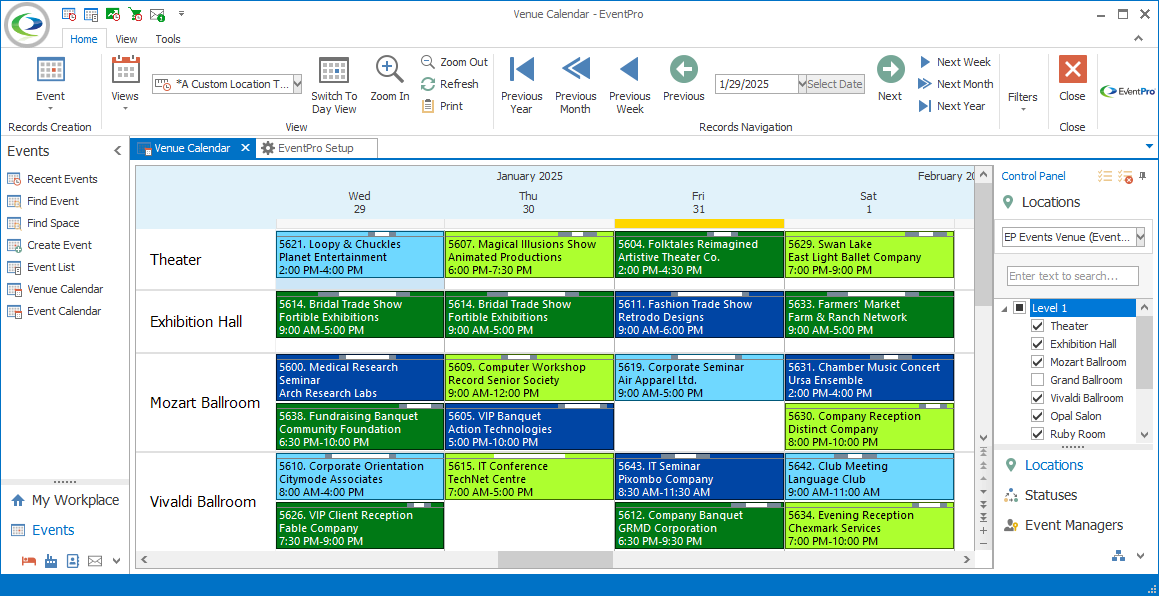The image size is (1159, 596).
Task: Open Event Managers section in Control Panel
Action: coord(1073,525)
